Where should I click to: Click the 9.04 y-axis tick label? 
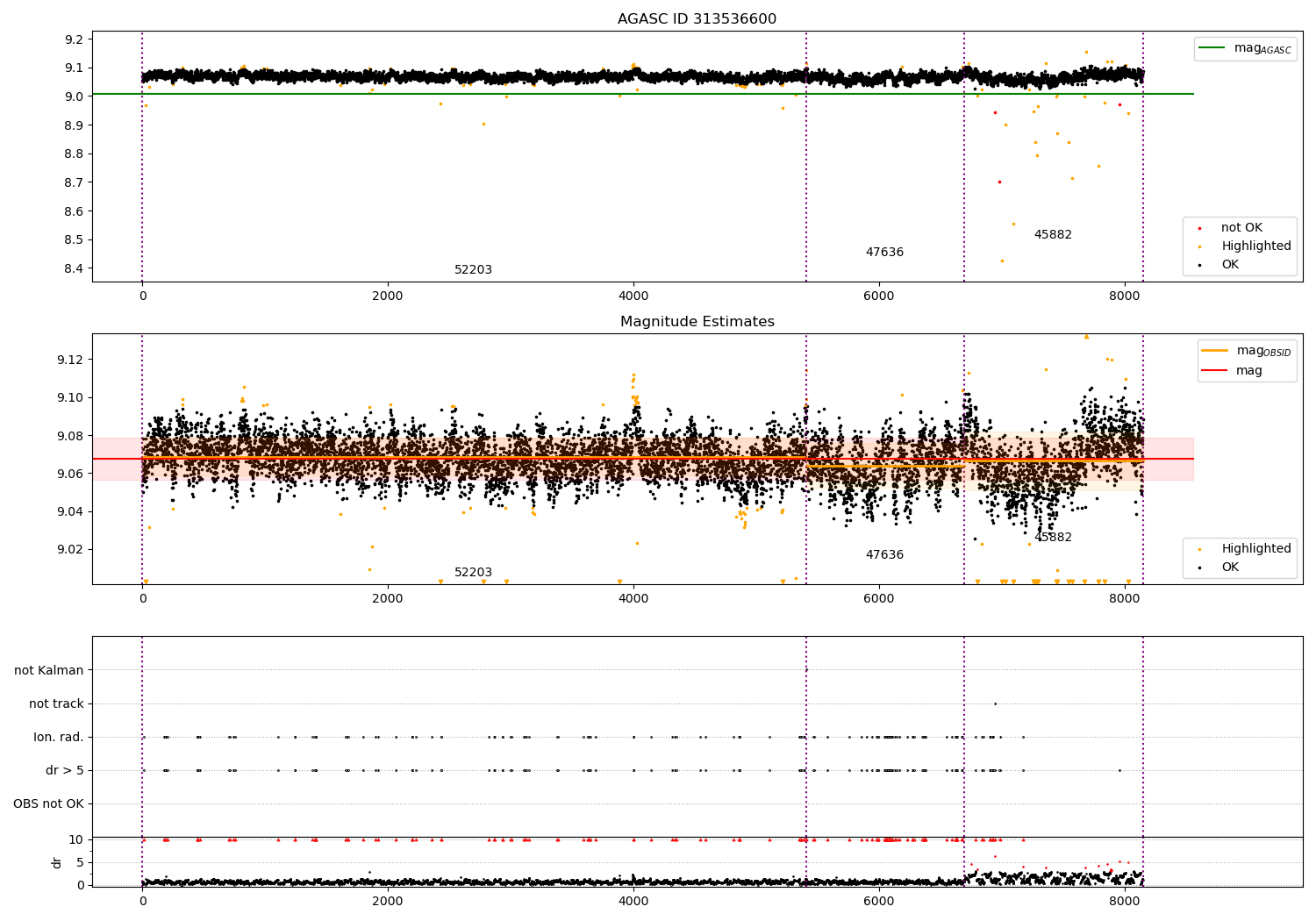[x=70, y=512]
